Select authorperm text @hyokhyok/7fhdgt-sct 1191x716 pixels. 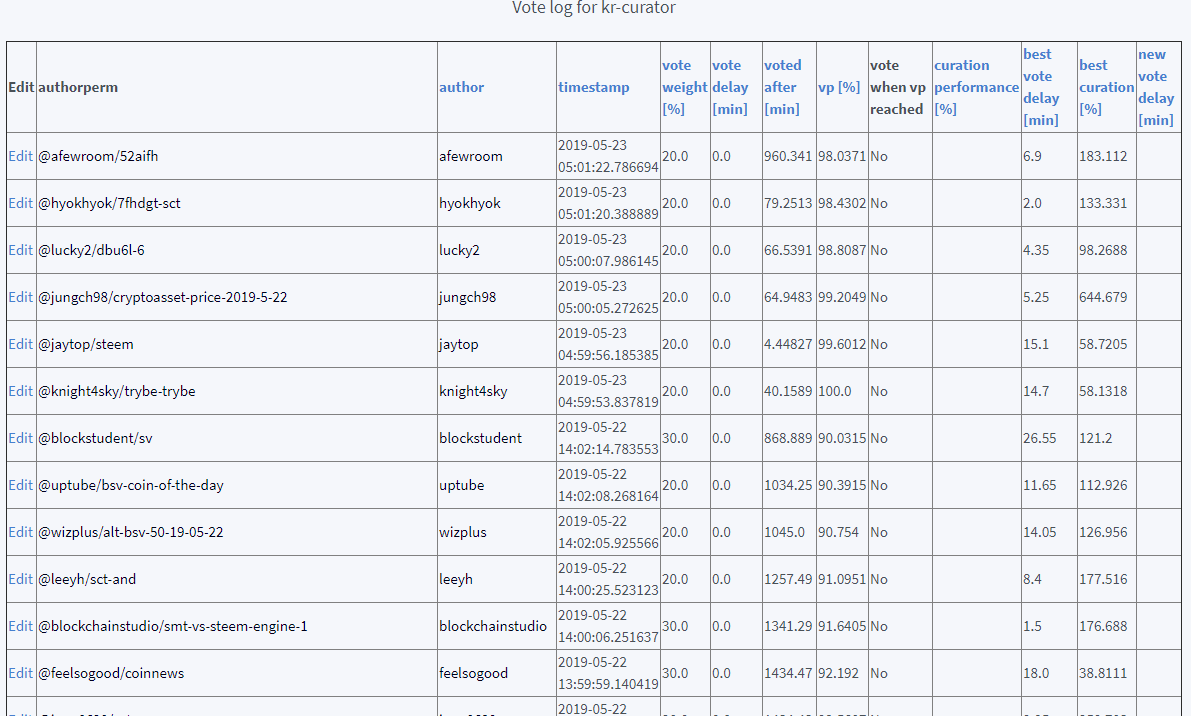click(x=109, y=203)
